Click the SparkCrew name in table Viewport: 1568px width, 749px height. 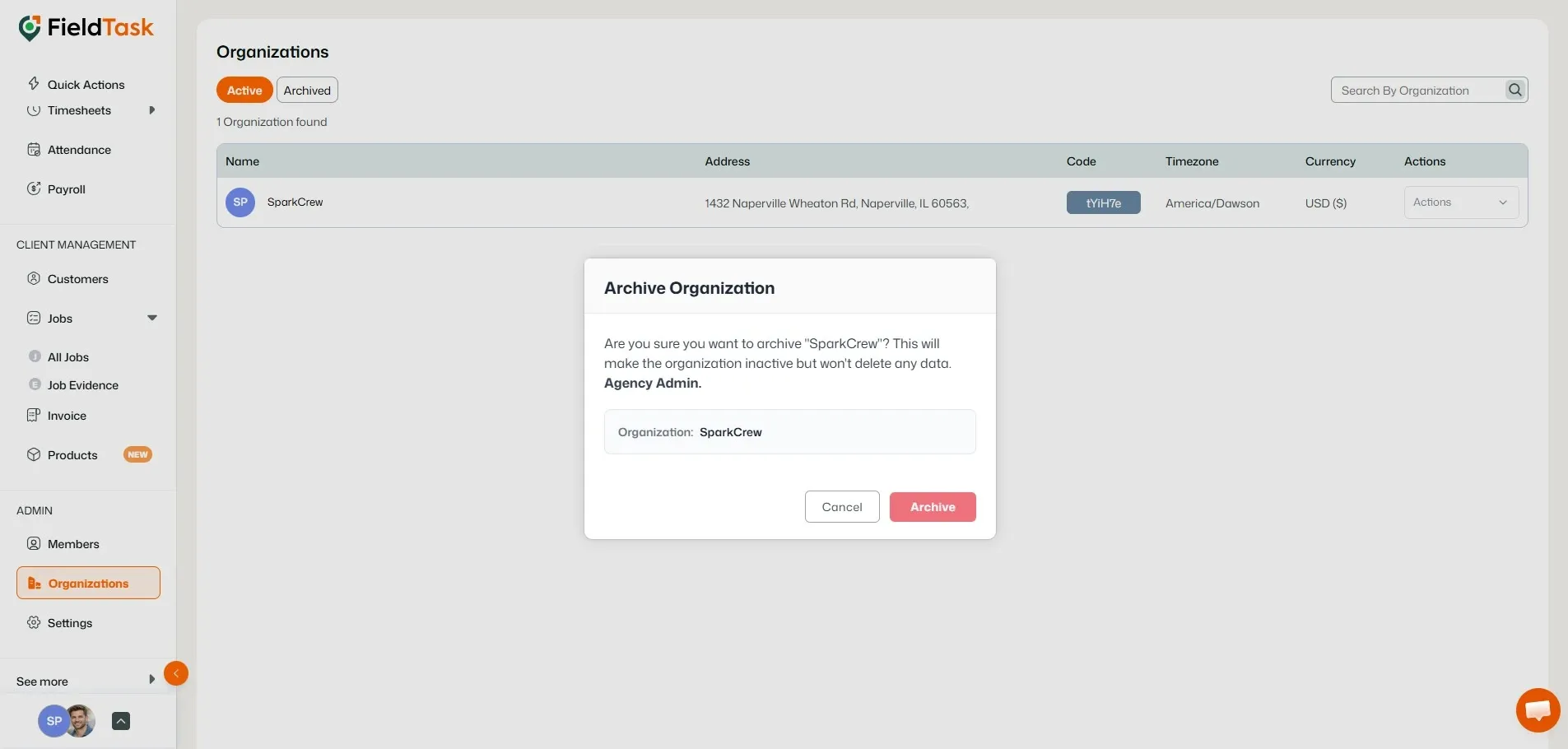295,202
